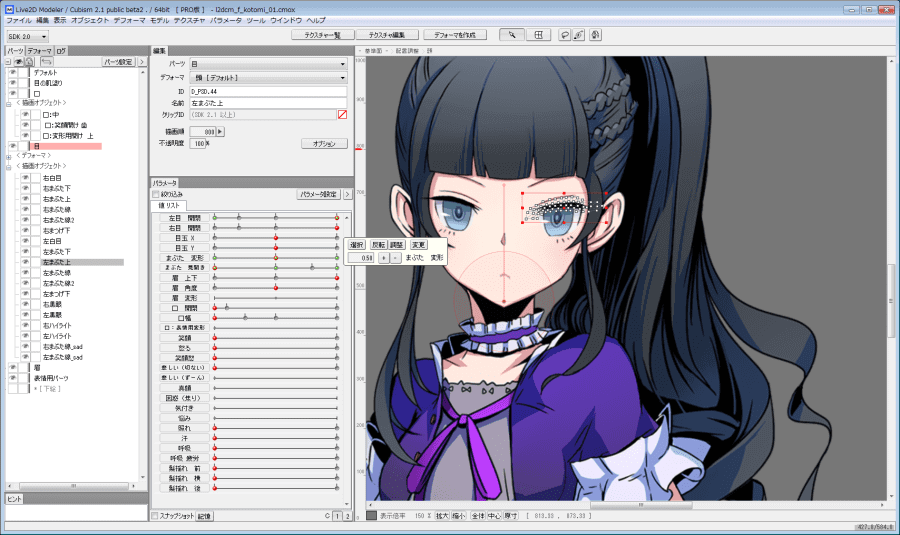Click the 眉 角度 parameter slider
900x535 pixels.
[276, 288]
